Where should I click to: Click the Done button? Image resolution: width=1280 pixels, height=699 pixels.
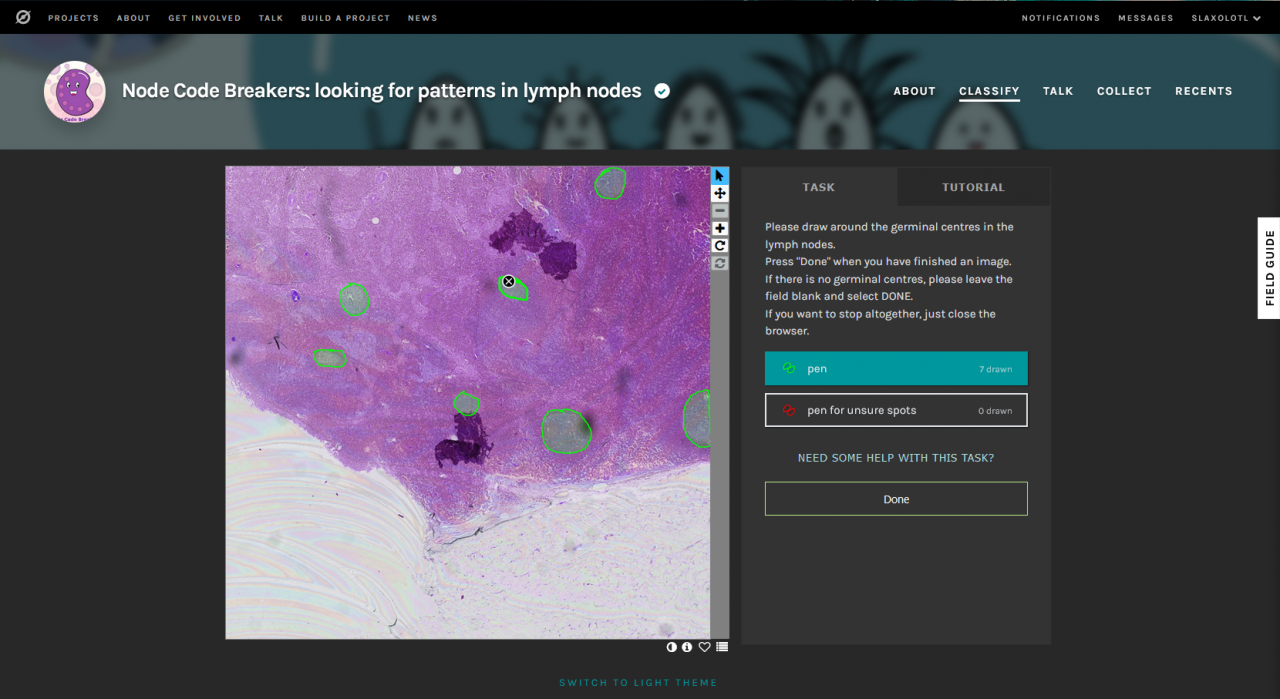(x=896, y=499)
